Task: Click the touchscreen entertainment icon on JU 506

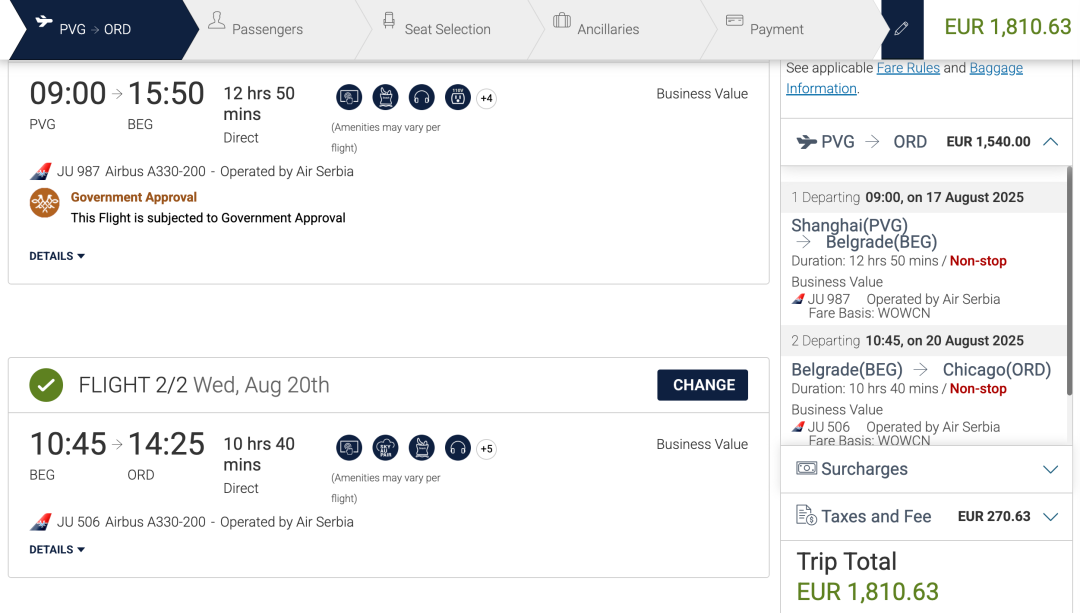Action: pos(349,448)
